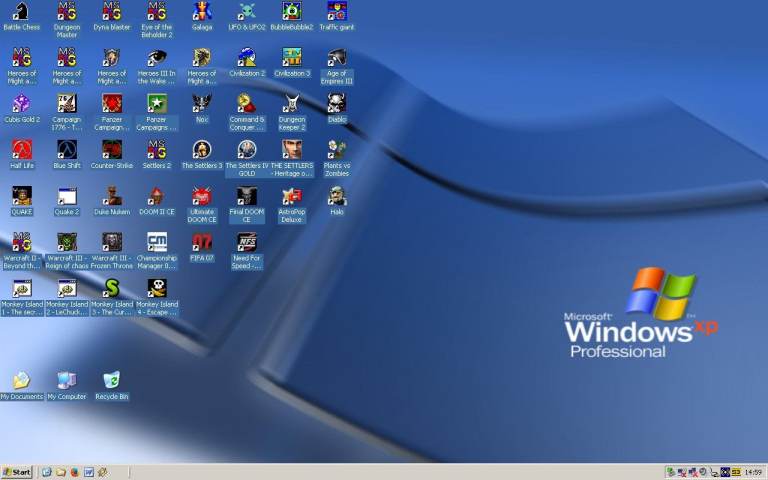768x480 pixels.
Task: Click the Age of Empires III icon
Action: [x=337, y=58]
